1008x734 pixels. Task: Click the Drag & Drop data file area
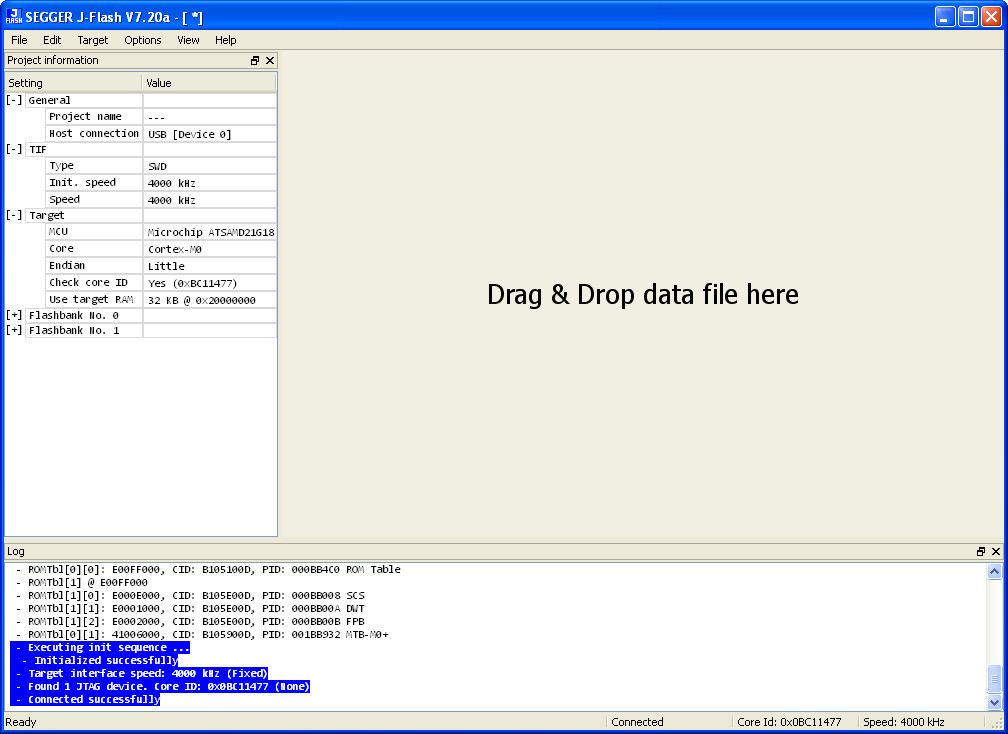coord(643,294)
